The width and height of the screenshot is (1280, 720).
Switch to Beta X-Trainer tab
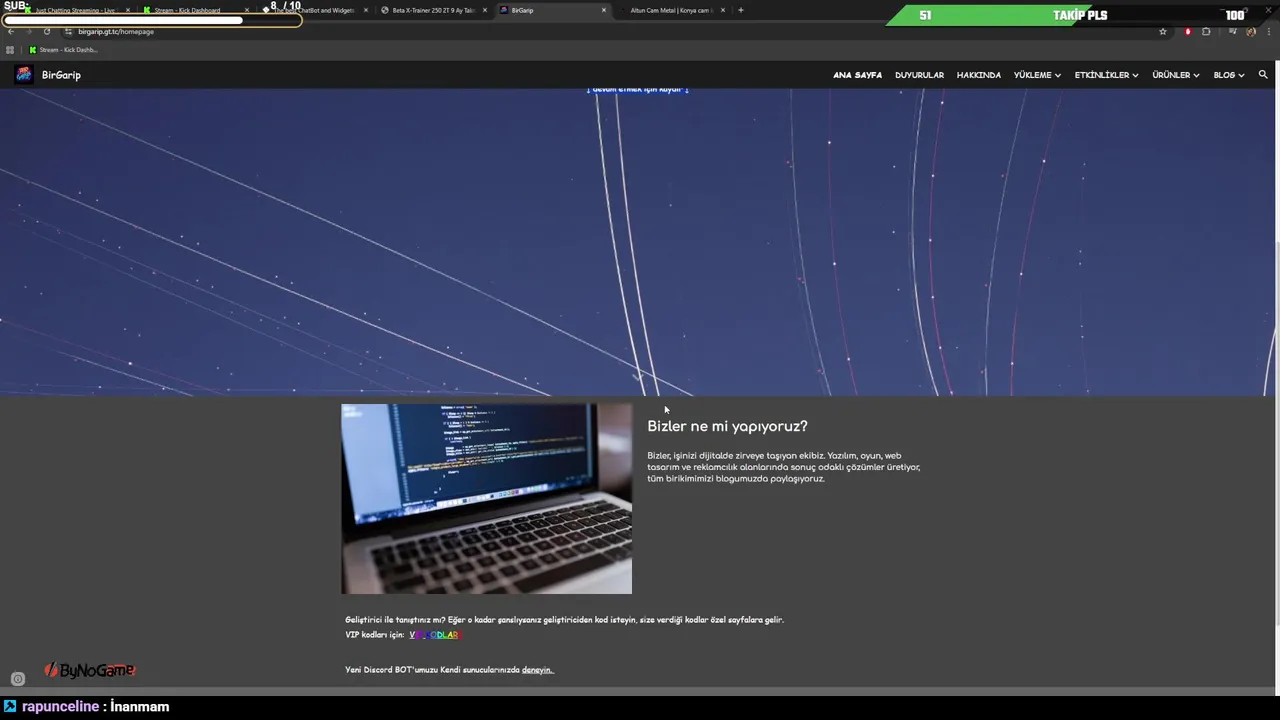click(x=432, y=10)
